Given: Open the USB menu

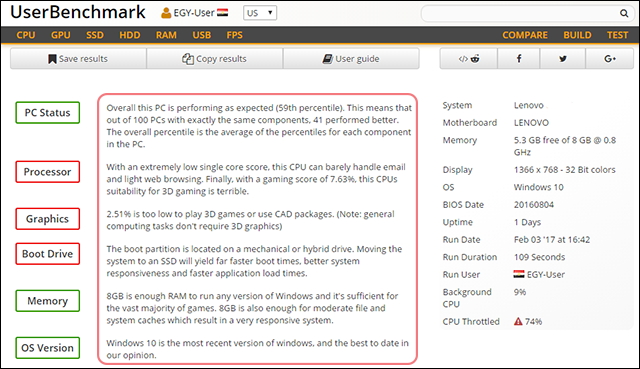Looking at the screenshot, I should [x=202, y=35].
